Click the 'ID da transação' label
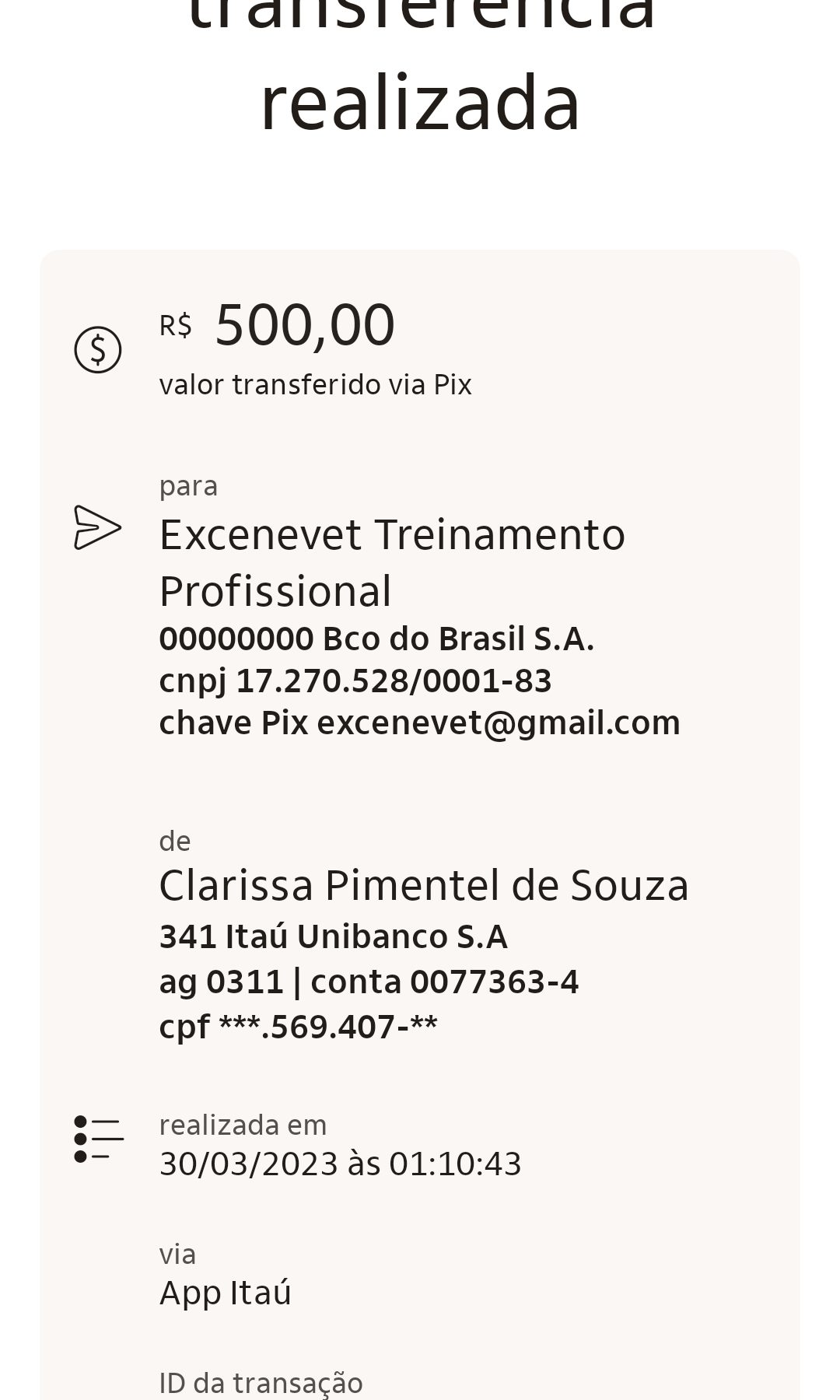 click(261, 1383)
